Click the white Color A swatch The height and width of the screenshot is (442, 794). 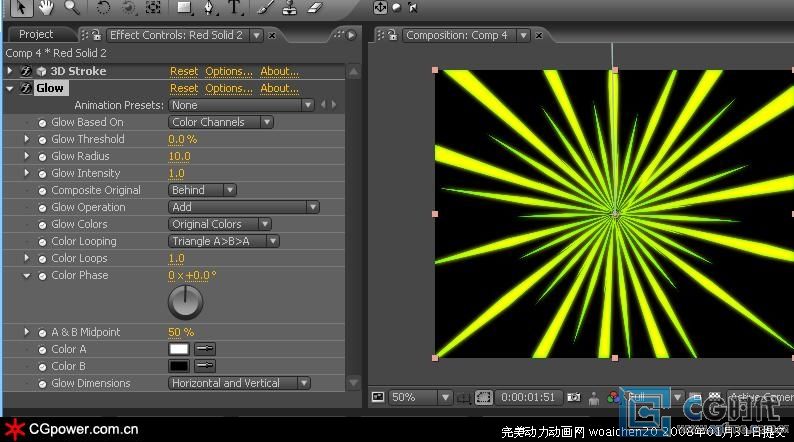click(179, 349)
